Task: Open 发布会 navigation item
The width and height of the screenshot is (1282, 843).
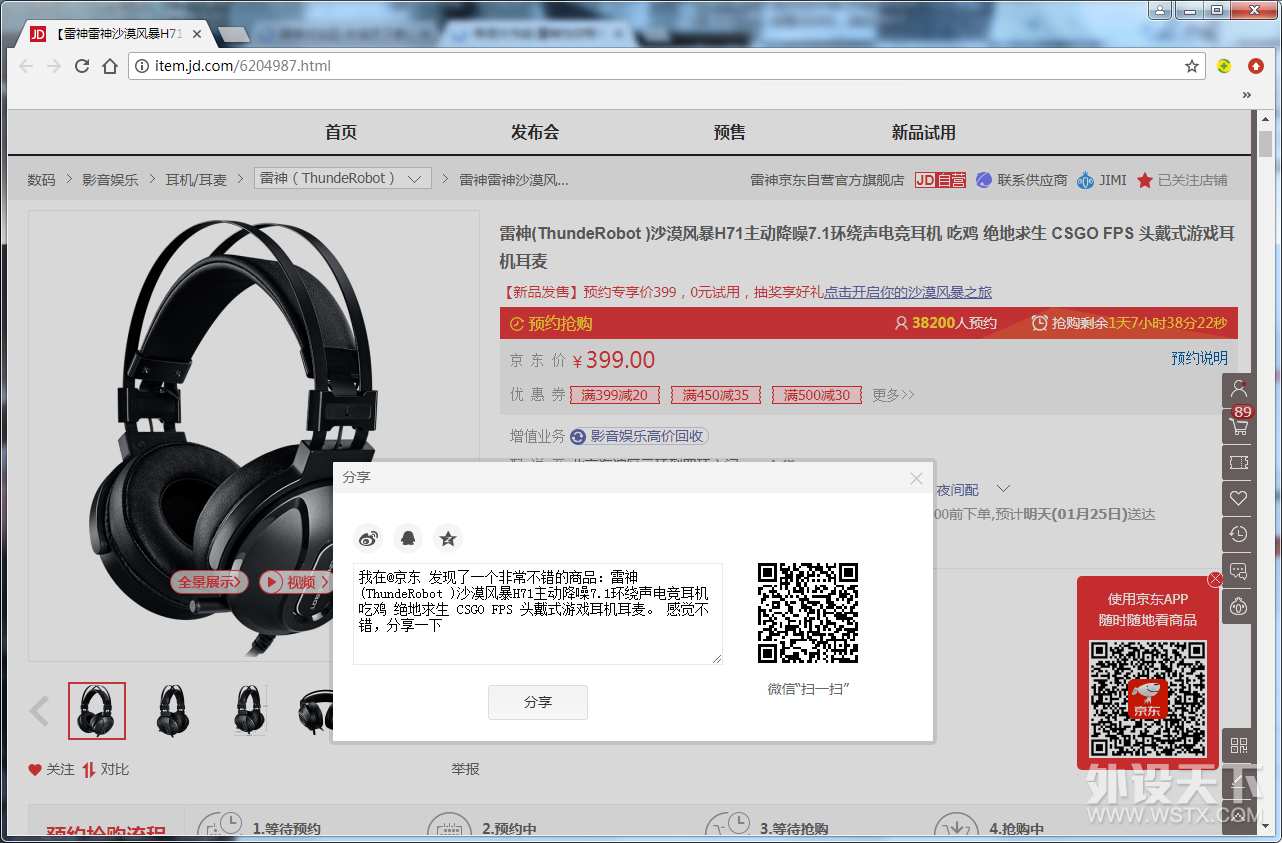Action: point(535,132)
